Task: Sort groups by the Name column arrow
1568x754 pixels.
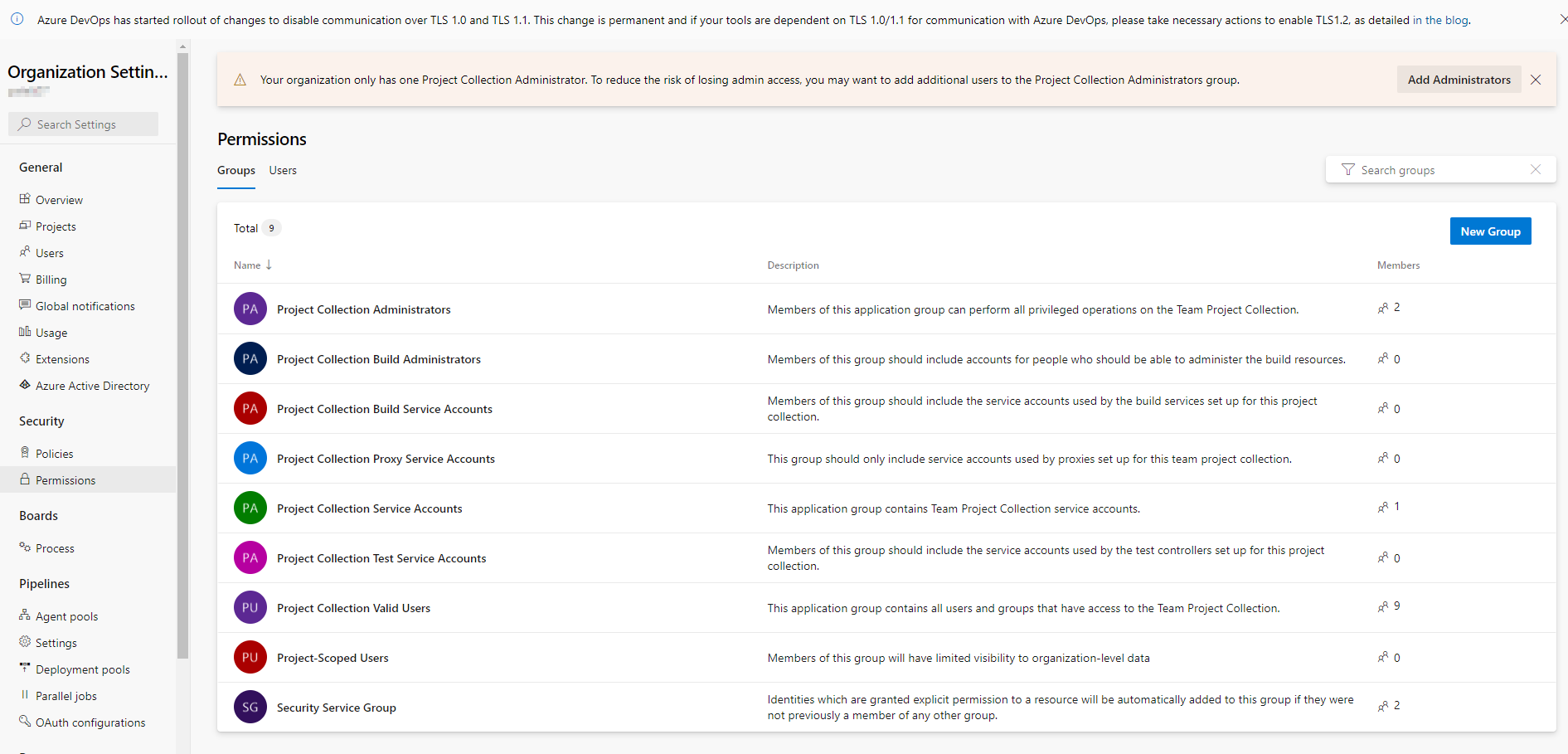Action: (x=269, y=265)
